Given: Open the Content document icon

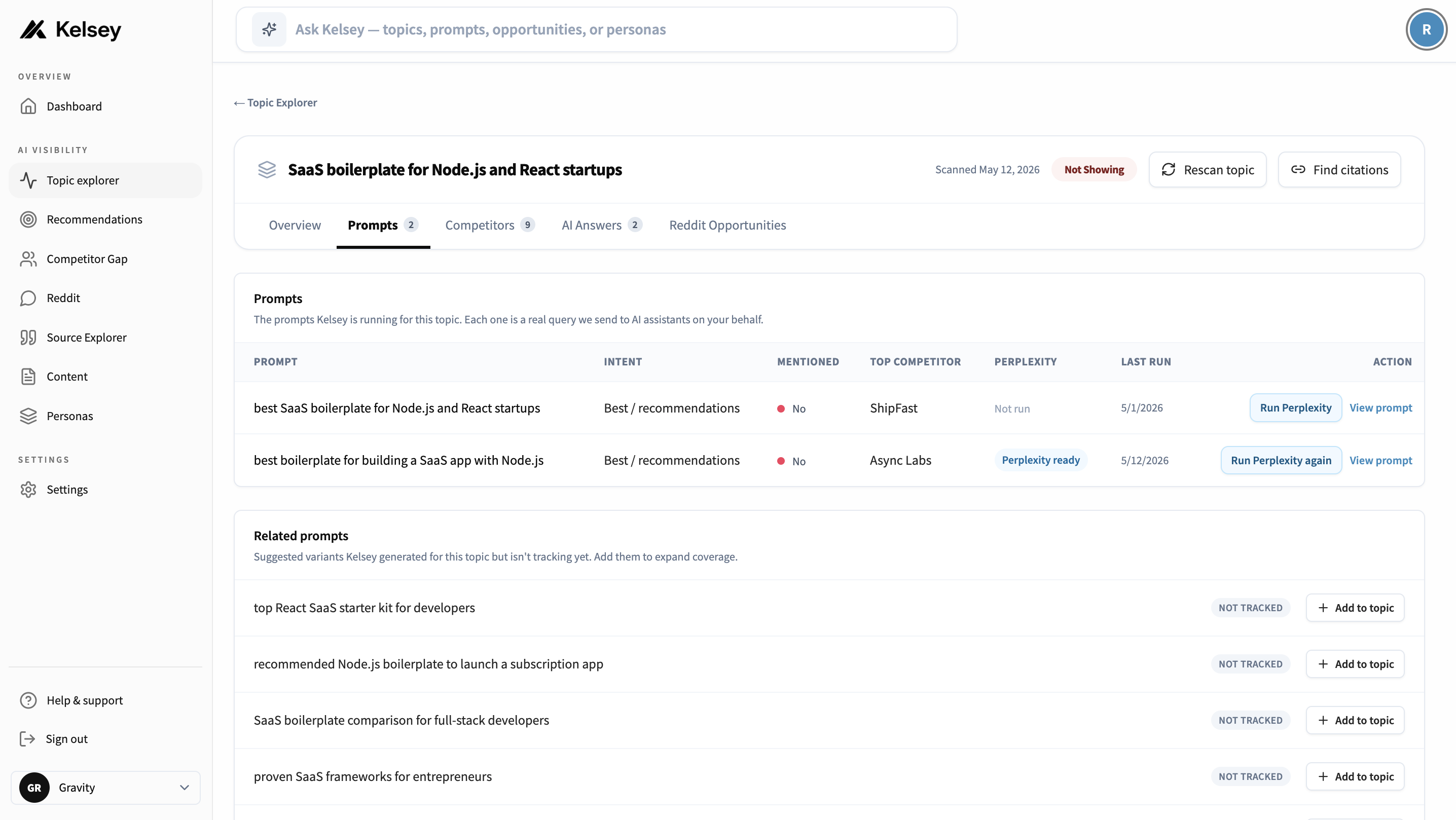Looking at the screenshot, I should 28,377.
